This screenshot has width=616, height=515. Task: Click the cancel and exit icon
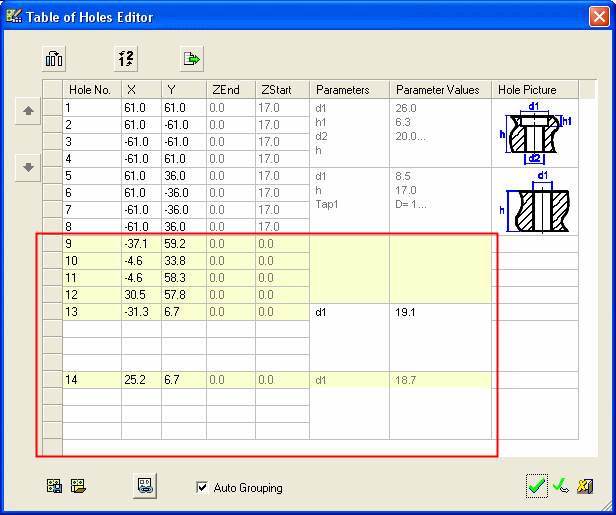586,486
